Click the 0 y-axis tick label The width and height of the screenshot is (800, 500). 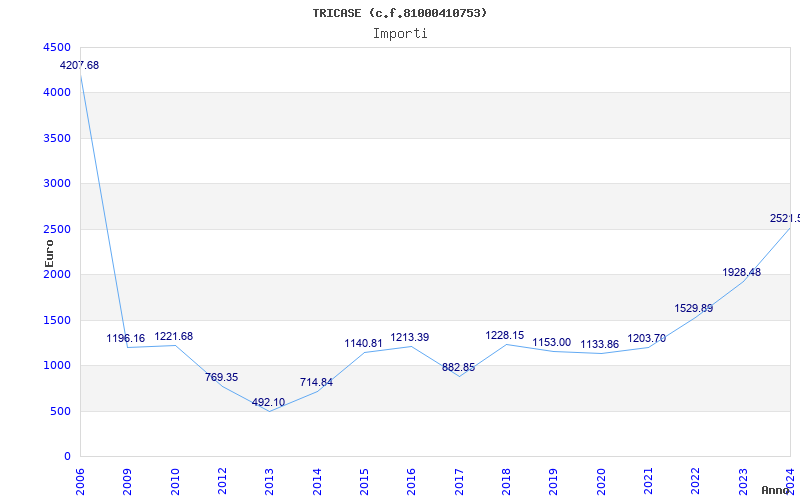click(x=67, y=457)
